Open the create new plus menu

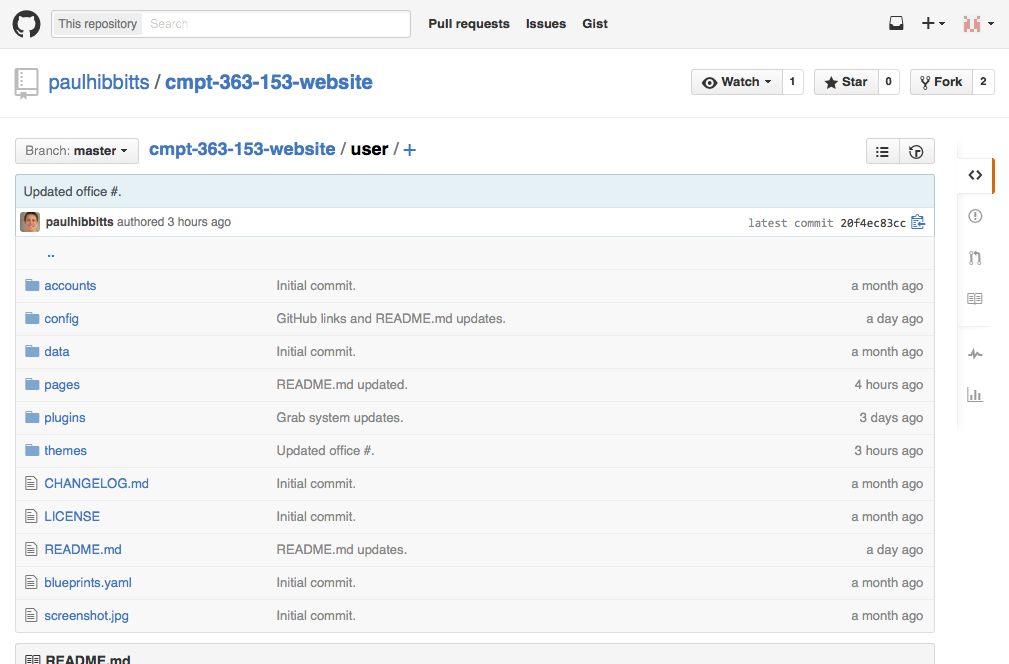(x=932, y=24)
